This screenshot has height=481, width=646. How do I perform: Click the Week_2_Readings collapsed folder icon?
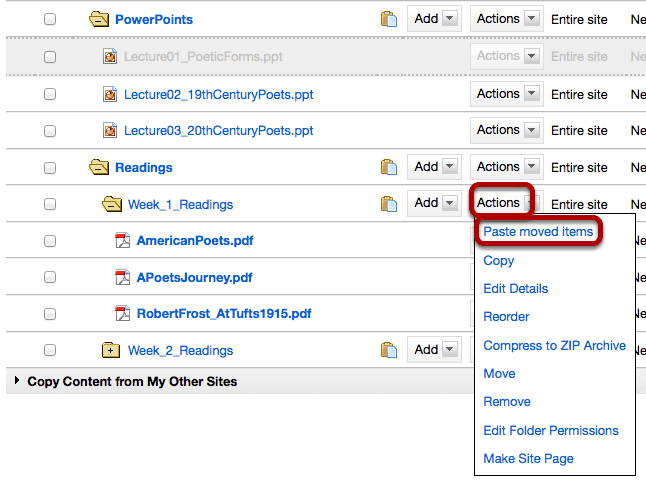tap(111, 350)
